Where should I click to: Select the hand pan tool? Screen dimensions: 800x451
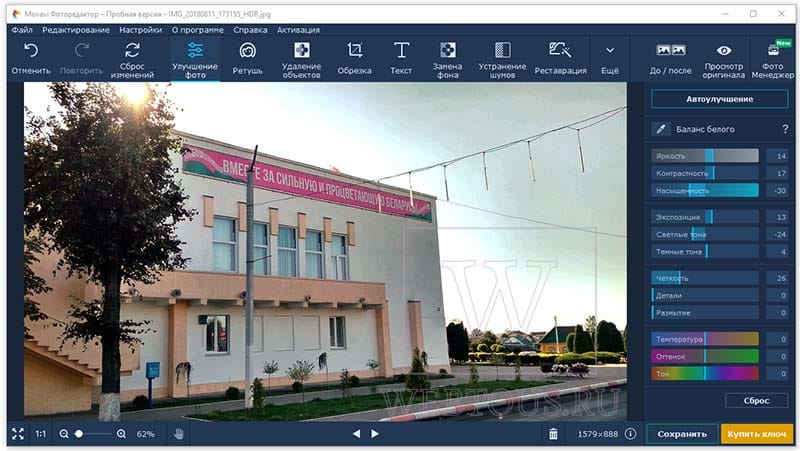(x=179, y=434)
